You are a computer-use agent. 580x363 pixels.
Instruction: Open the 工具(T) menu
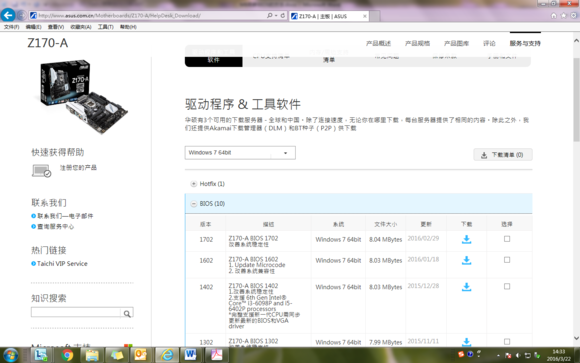click(105, 27)
